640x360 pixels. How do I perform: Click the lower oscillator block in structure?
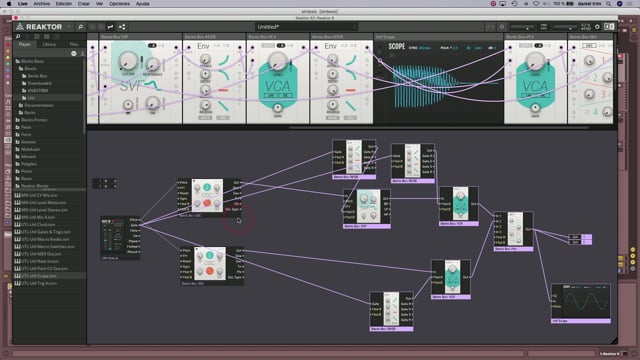(x=212, y=266)
